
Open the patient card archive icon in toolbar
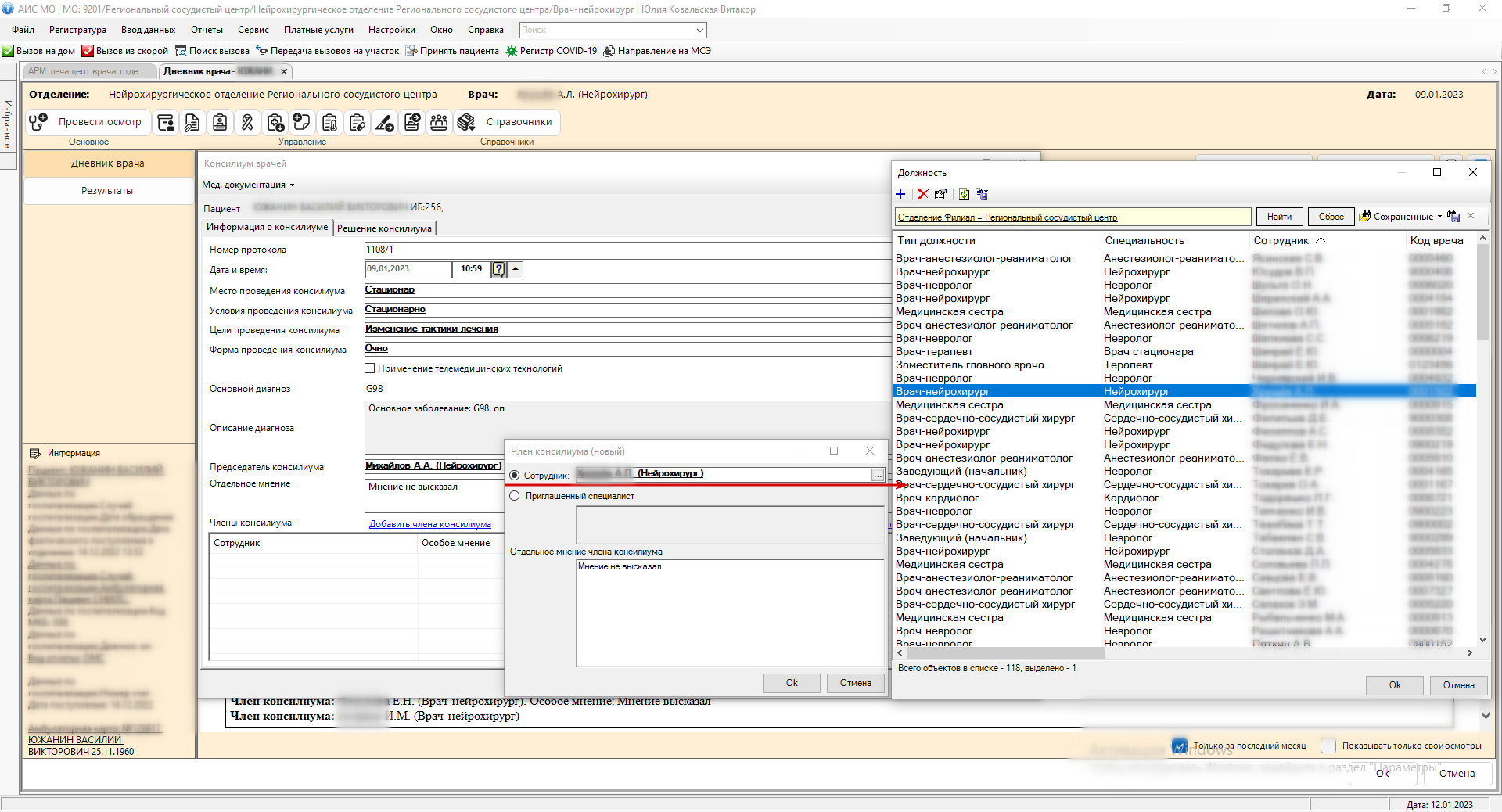(166, 122)
